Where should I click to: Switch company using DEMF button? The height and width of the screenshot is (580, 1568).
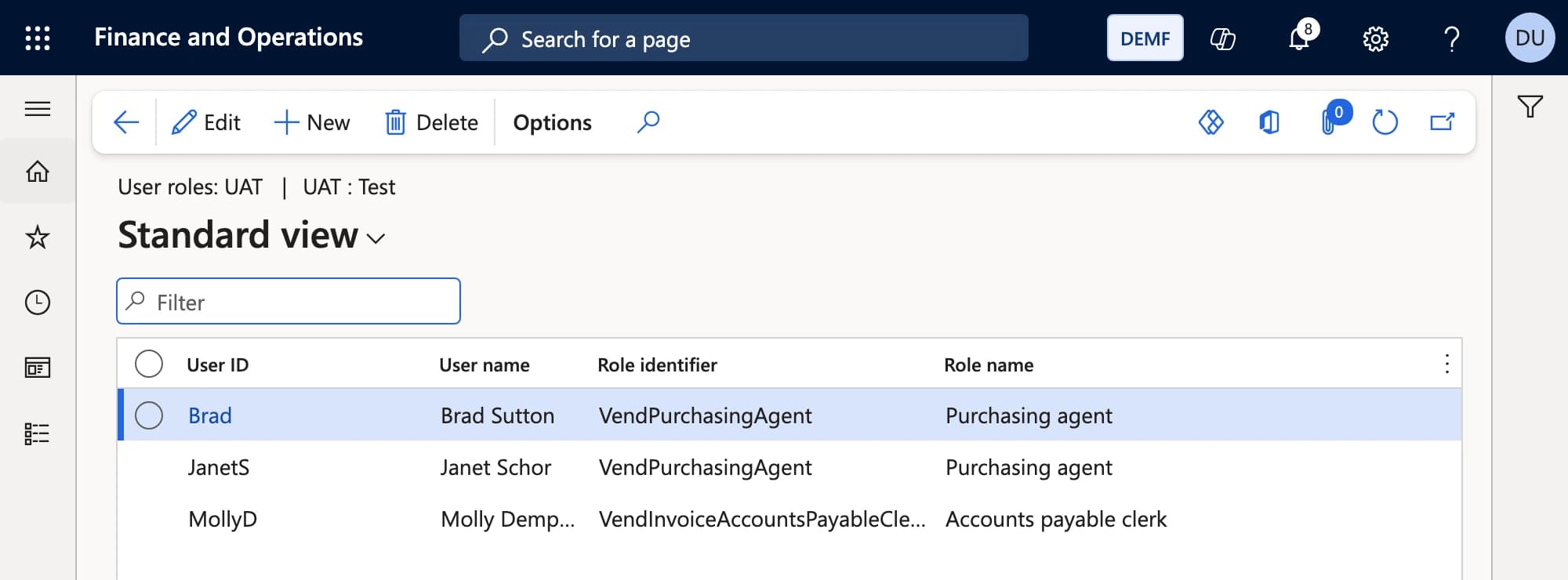click(1145, 38)
